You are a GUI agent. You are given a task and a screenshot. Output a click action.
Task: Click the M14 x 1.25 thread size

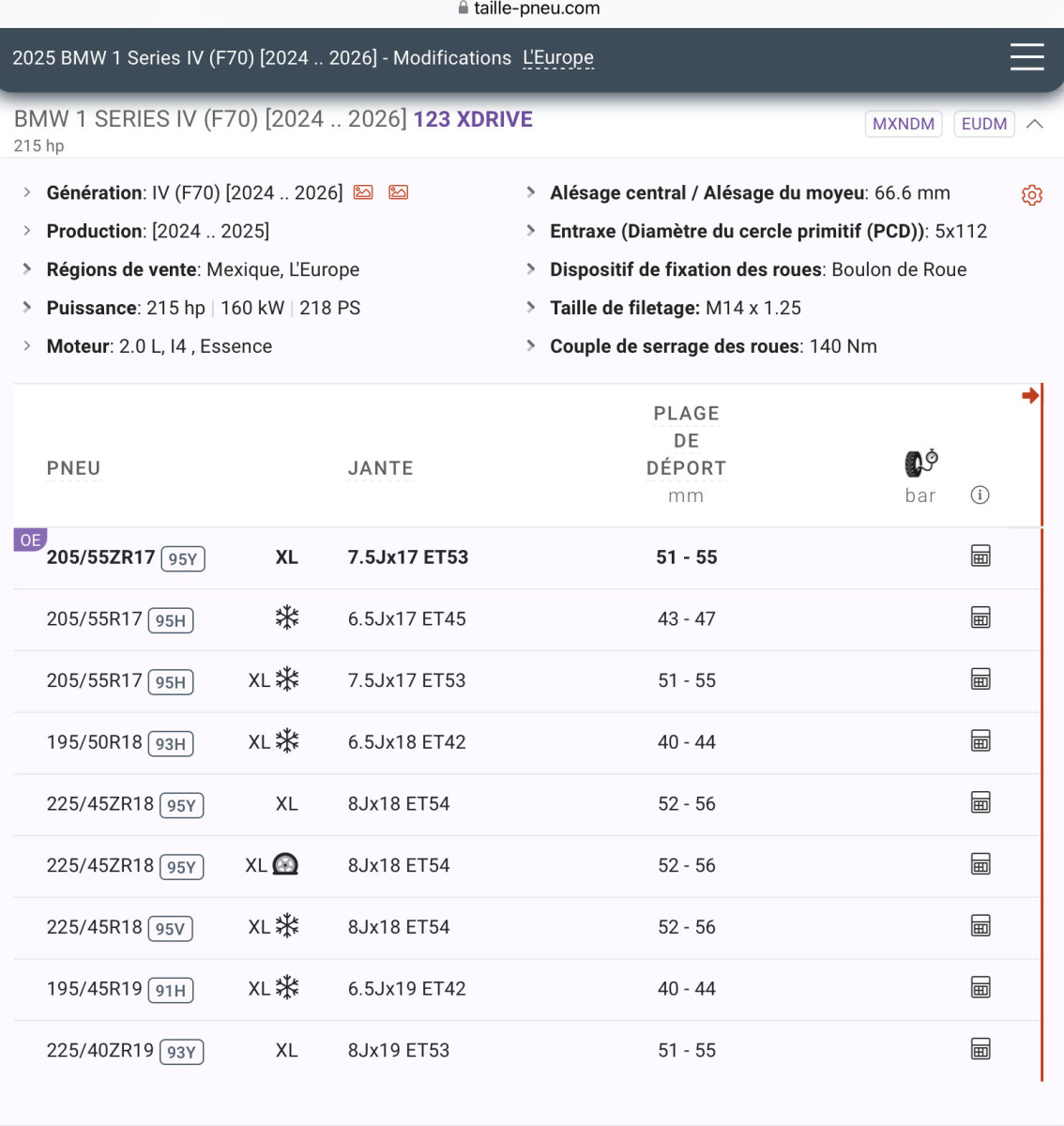[753, 308]
